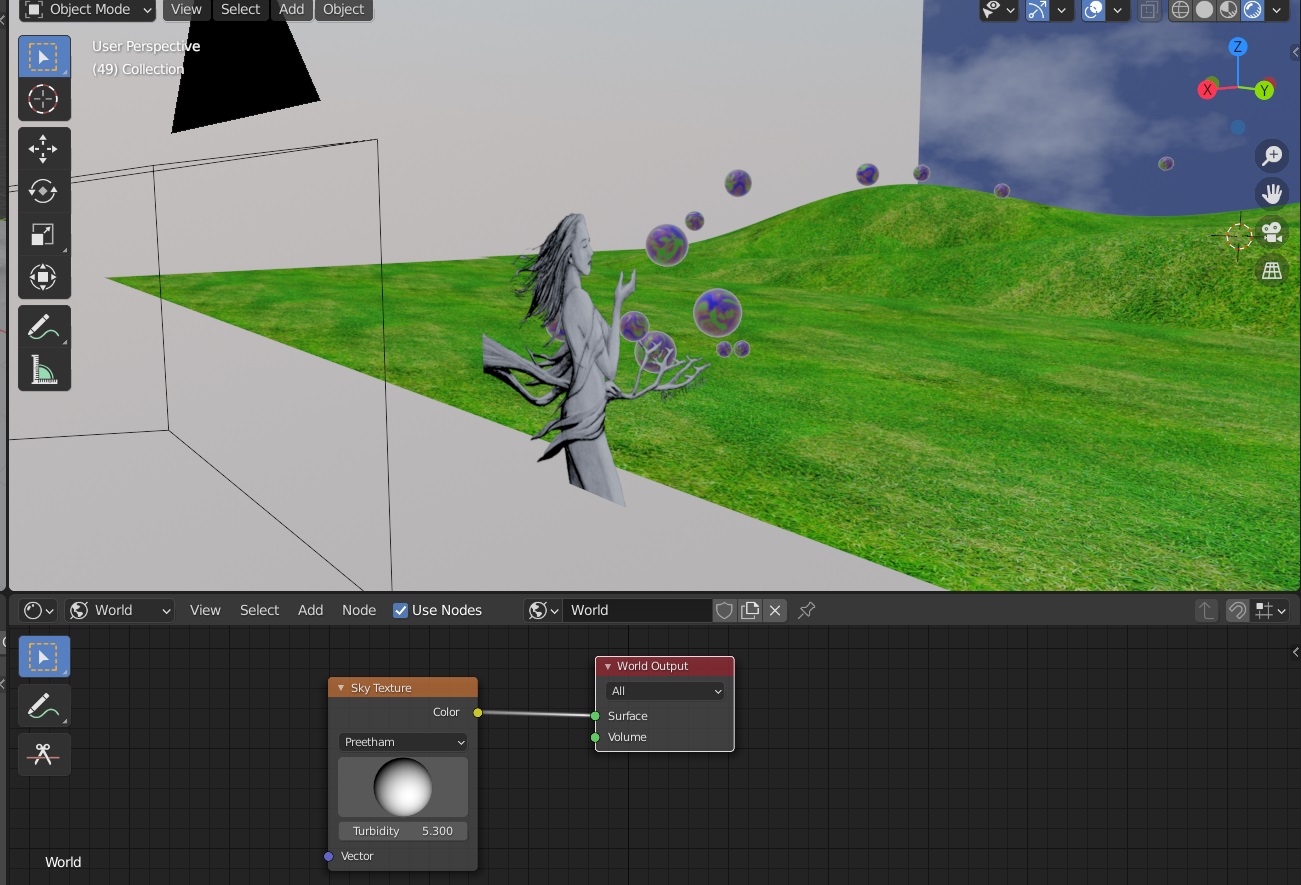Go to parent node tree
This screenshot has width=1301, height=885.
[1207, 610]
